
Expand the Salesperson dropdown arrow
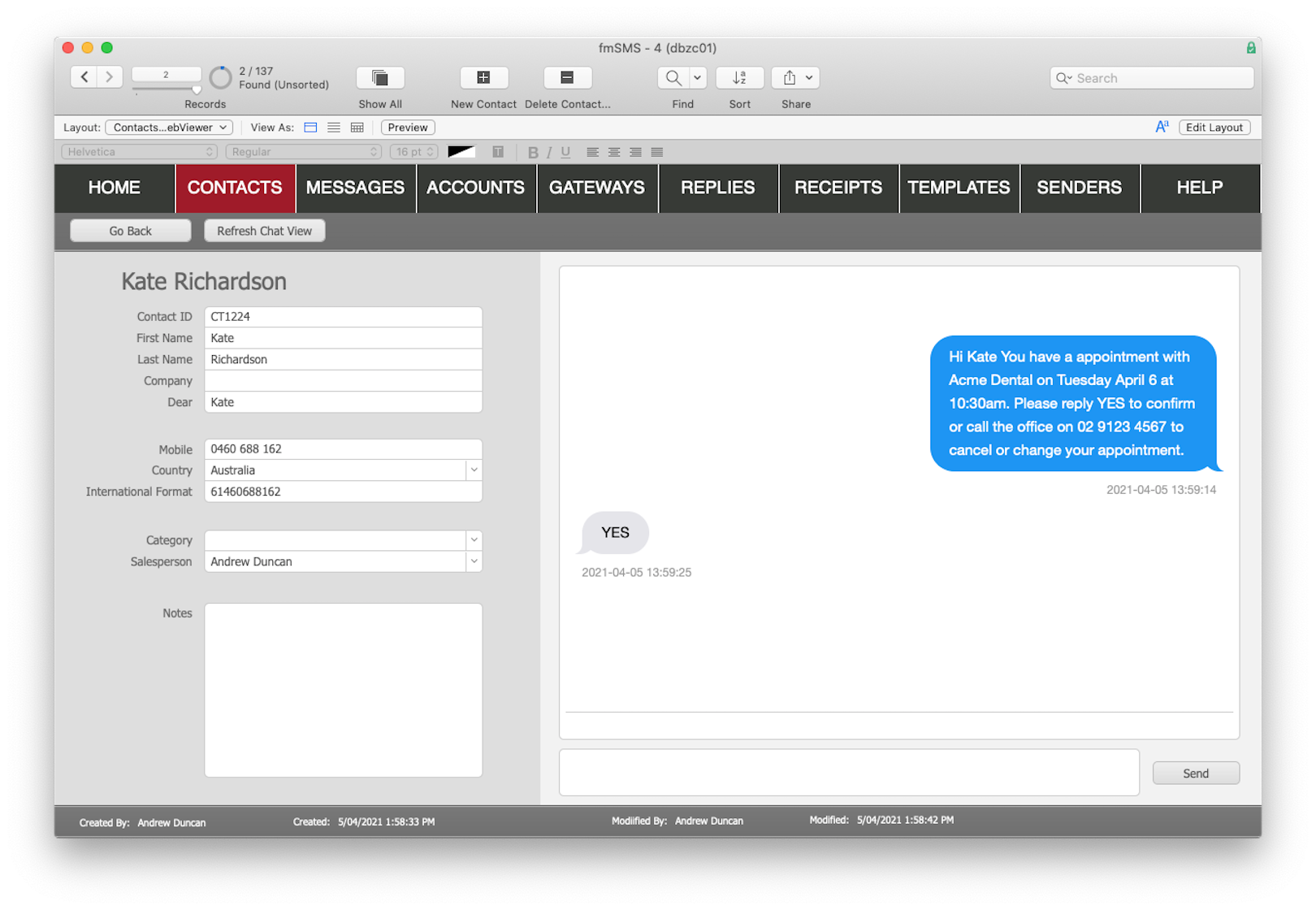474,561
